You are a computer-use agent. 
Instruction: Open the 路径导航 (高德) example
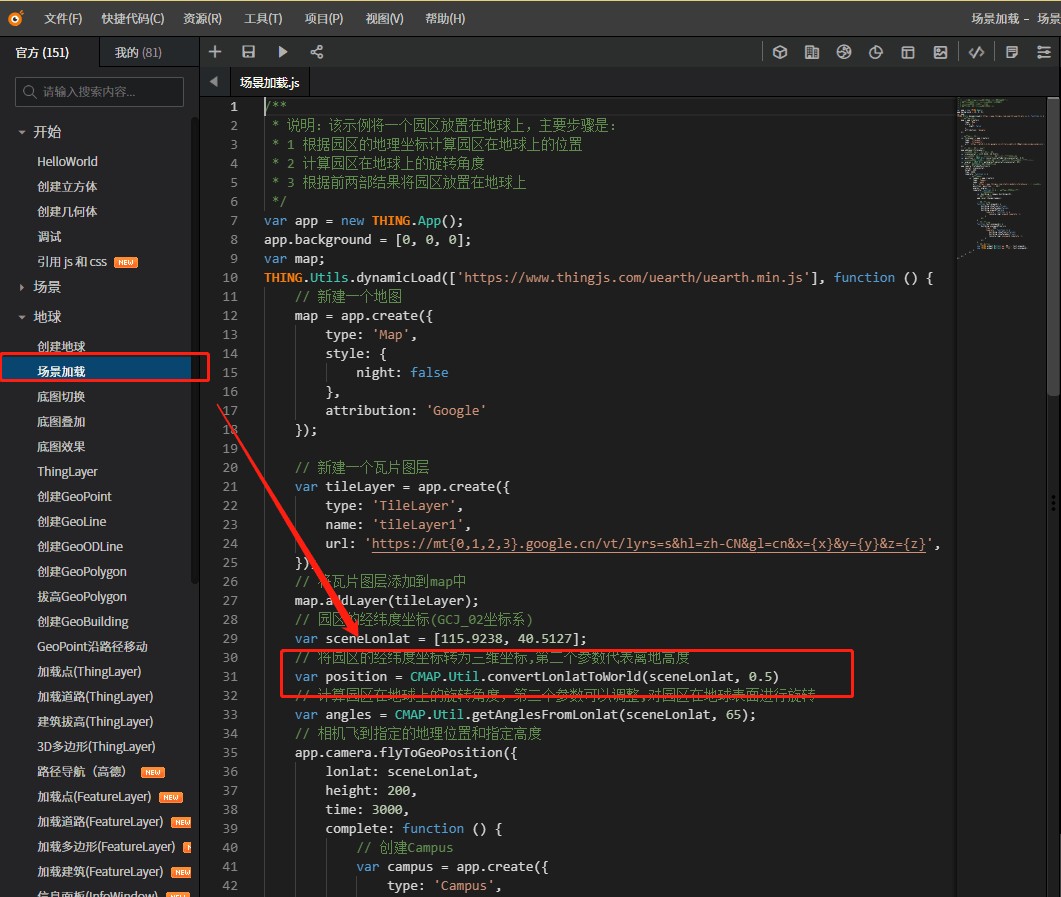(81, 772)
